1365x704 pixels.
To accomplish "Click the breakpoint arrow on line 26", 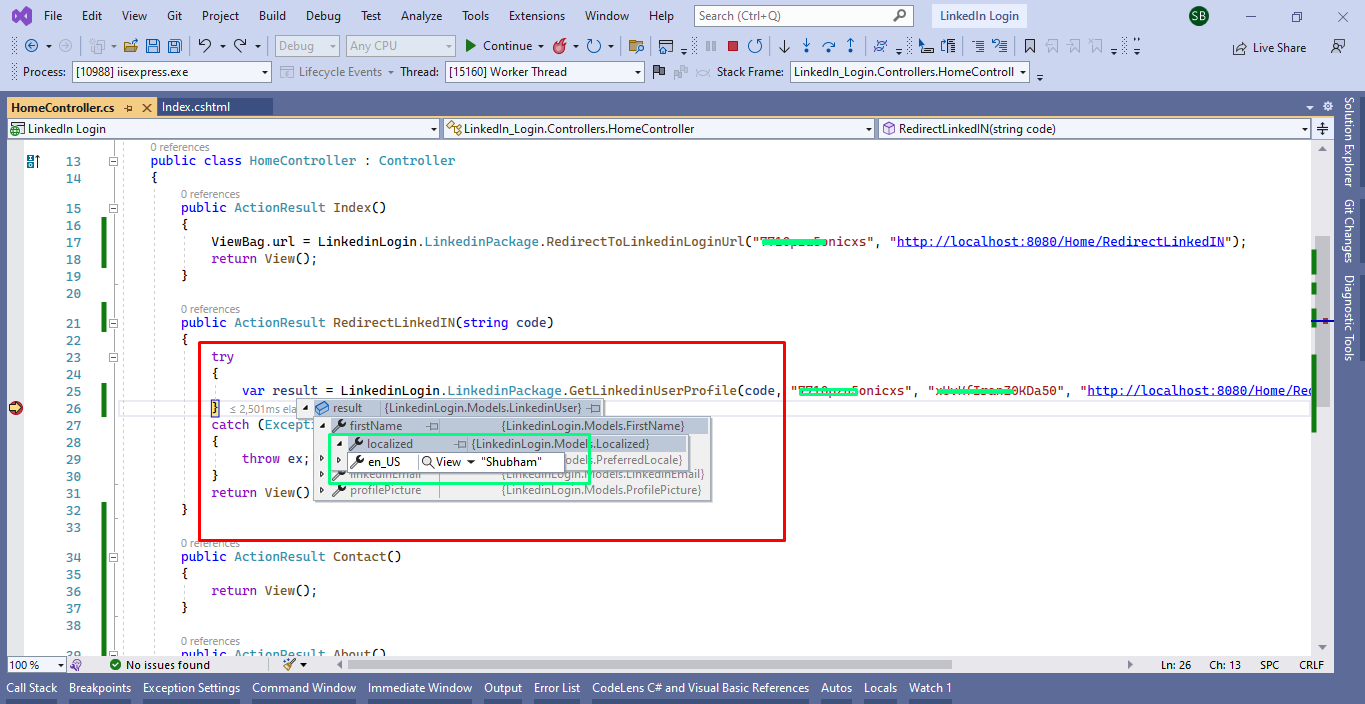I will (x=15, y=408).
